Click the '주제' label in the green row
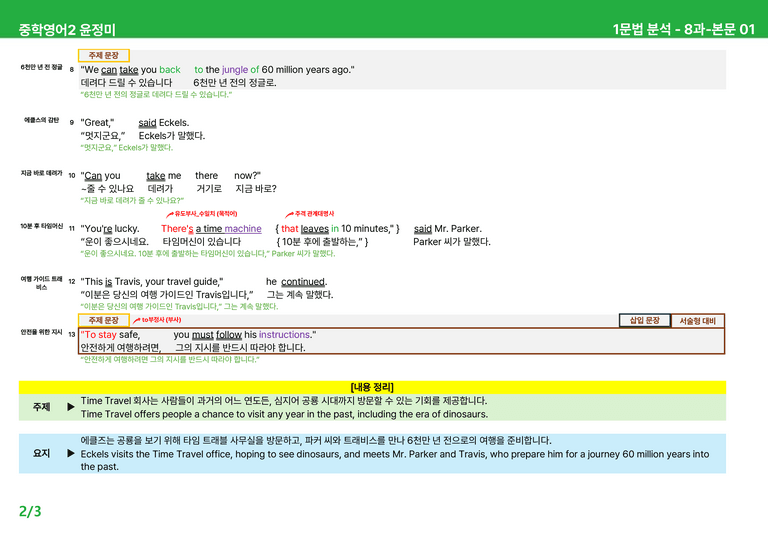Viewport: 768px width, 543px height. pos(41,407)
